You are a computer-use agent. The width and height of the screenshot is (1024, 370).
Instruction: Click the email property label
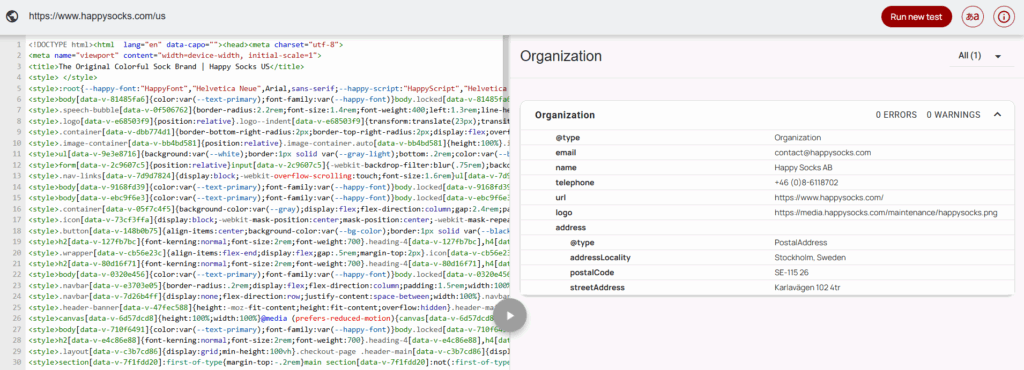point(566,153)
